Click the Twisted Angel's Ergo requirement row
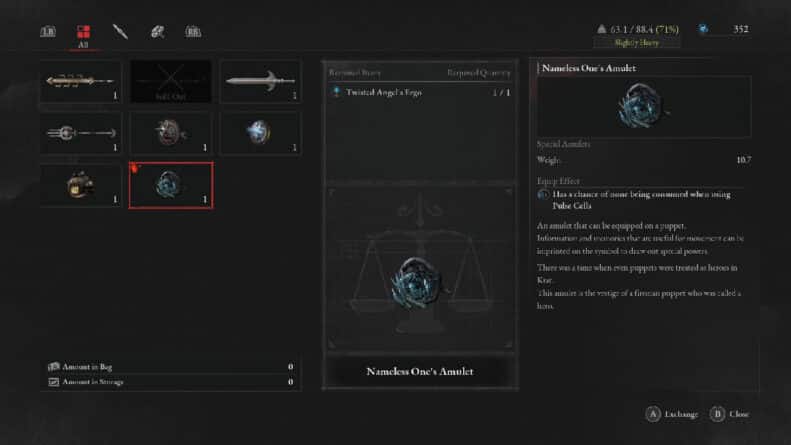 click(x=420, y=92)
